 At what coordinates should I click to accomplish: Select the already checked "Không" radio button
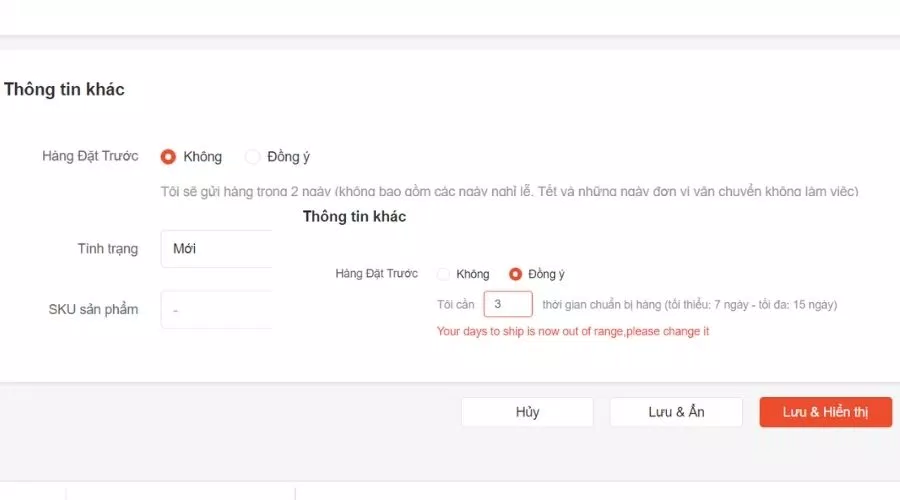tap(168, 157)
